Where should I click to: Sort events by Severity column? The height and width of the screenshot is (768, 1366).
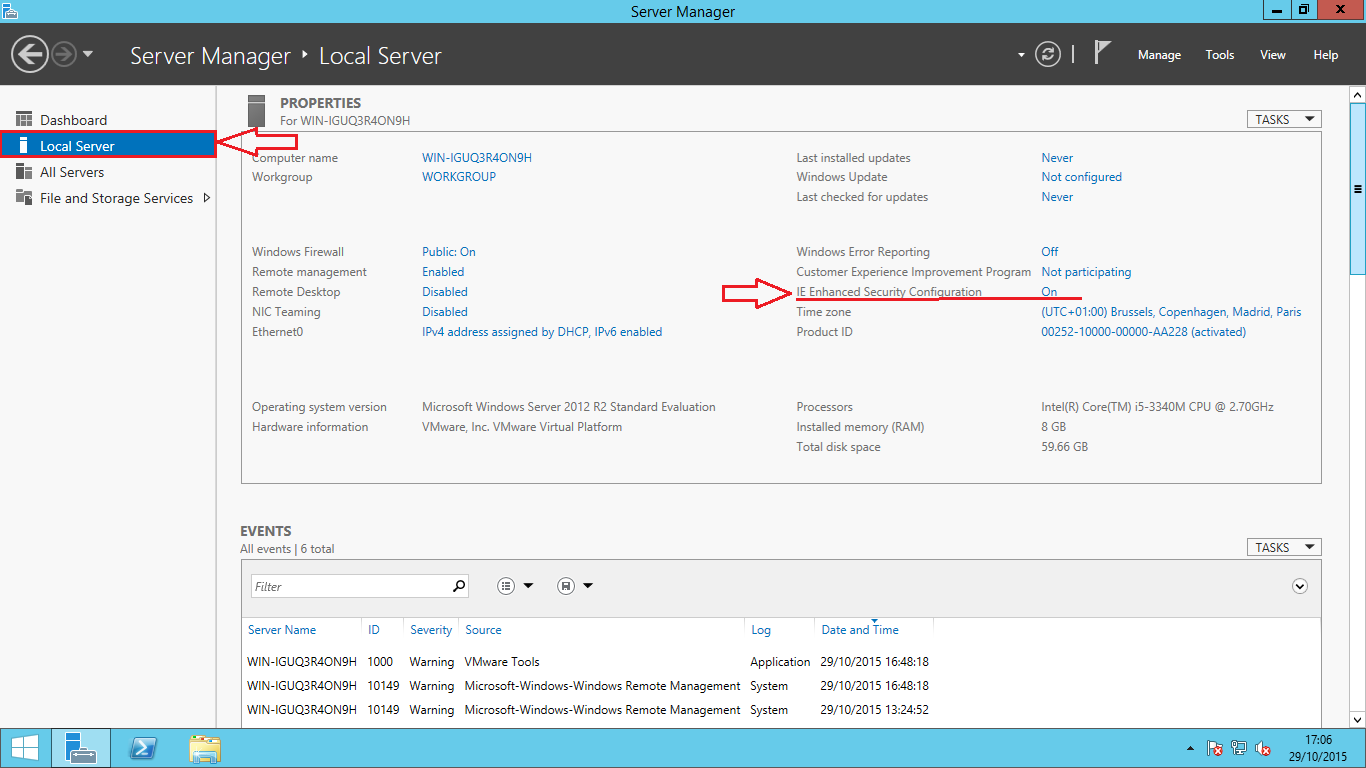click(431, 630)
